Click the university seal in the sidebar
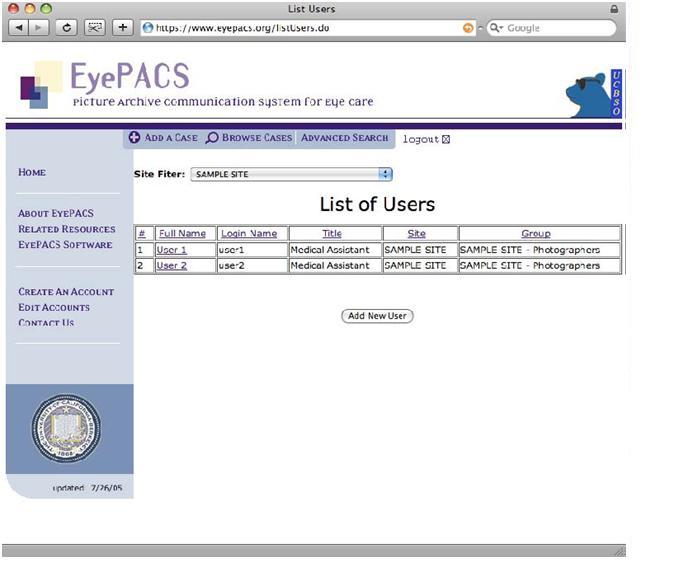The width and height of the screenshot is (683, 564). pos(66,429)
